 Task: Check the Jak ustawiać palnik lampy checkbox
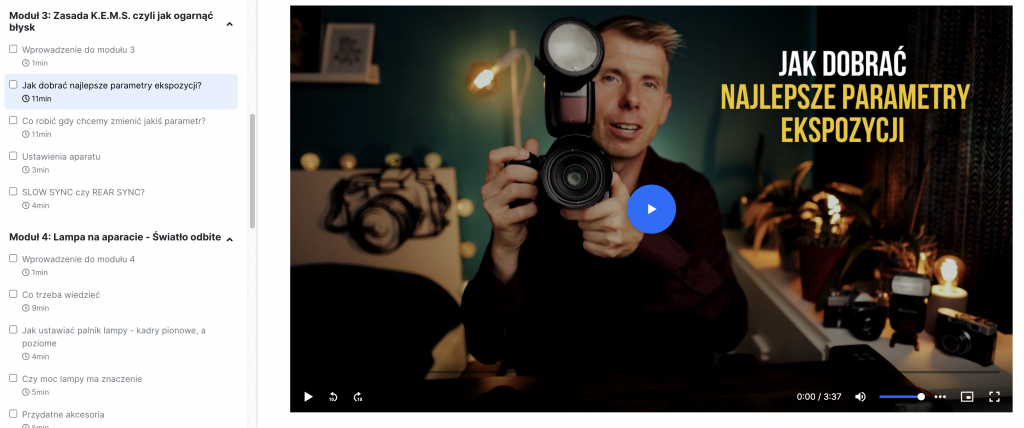(x=13, y=330)
